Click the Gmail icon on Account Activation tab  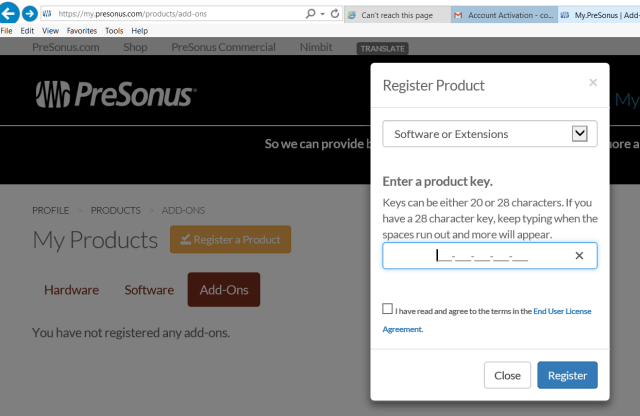[x=458, y=16]
